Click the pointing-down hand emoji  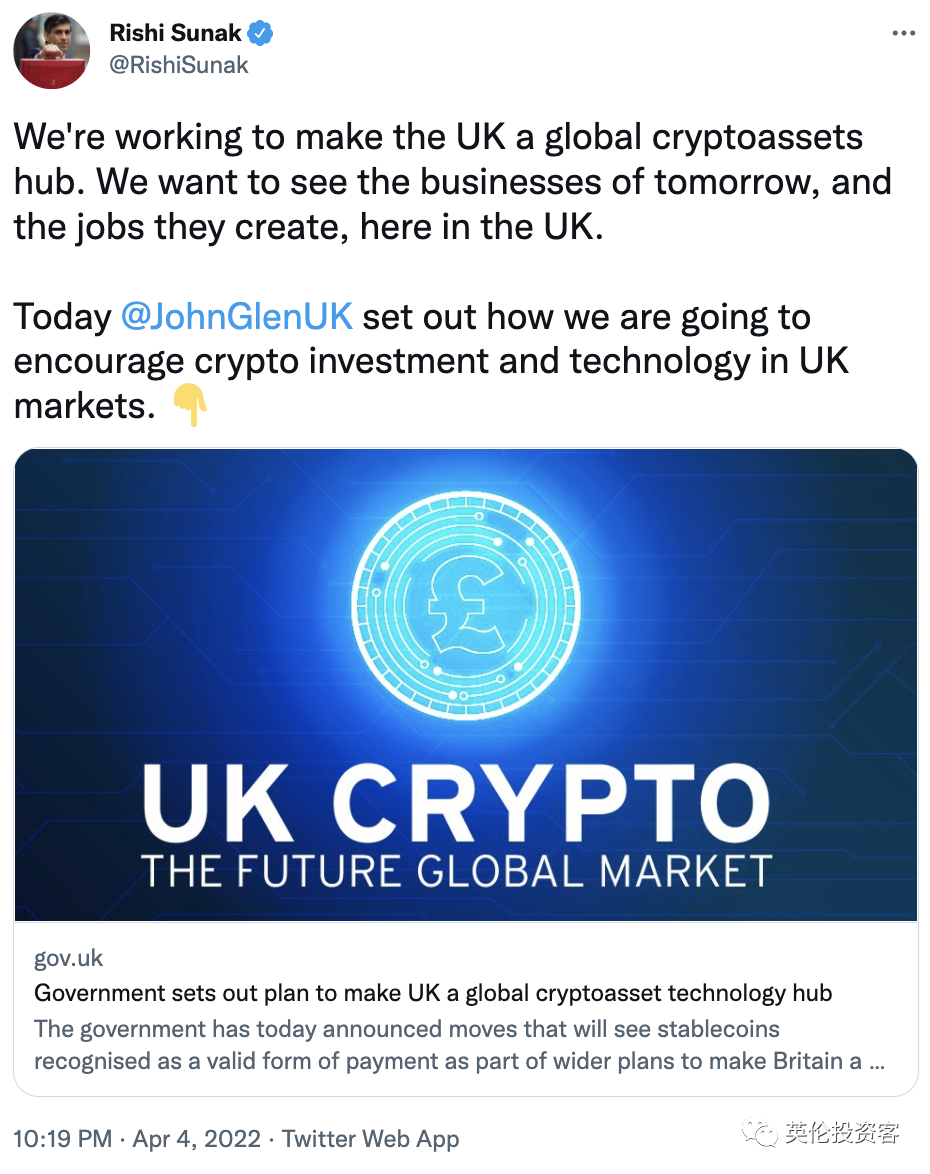click(x=189, y=407)
